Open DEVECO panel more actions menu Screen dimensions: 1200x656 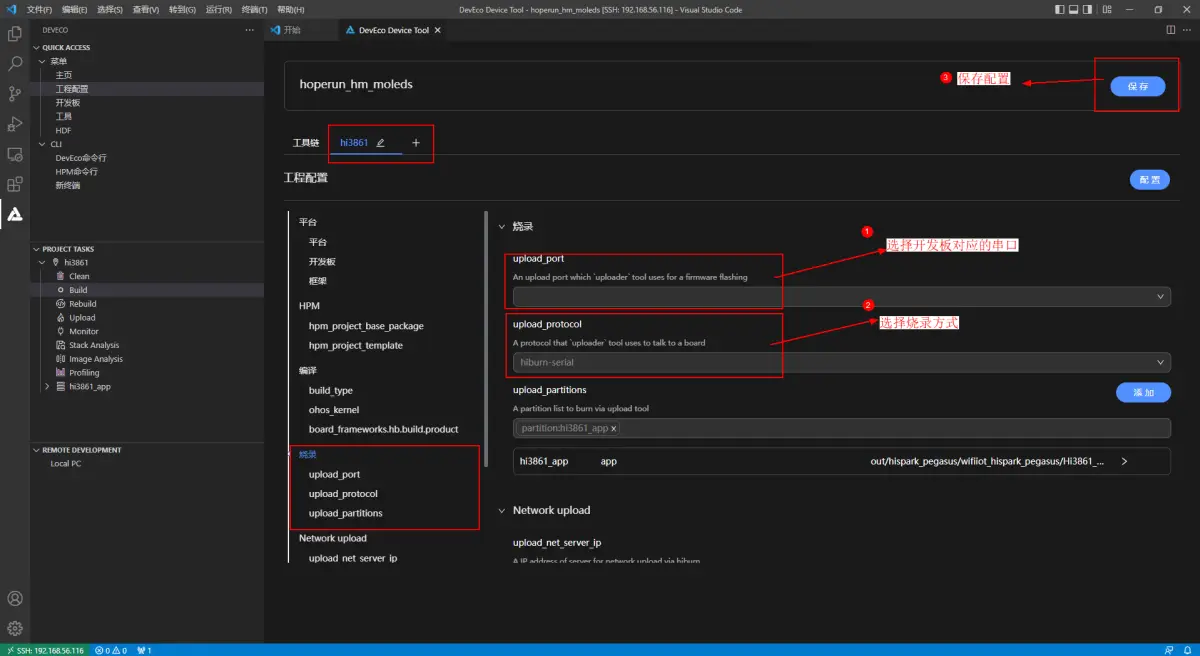(x=250, y=30)
